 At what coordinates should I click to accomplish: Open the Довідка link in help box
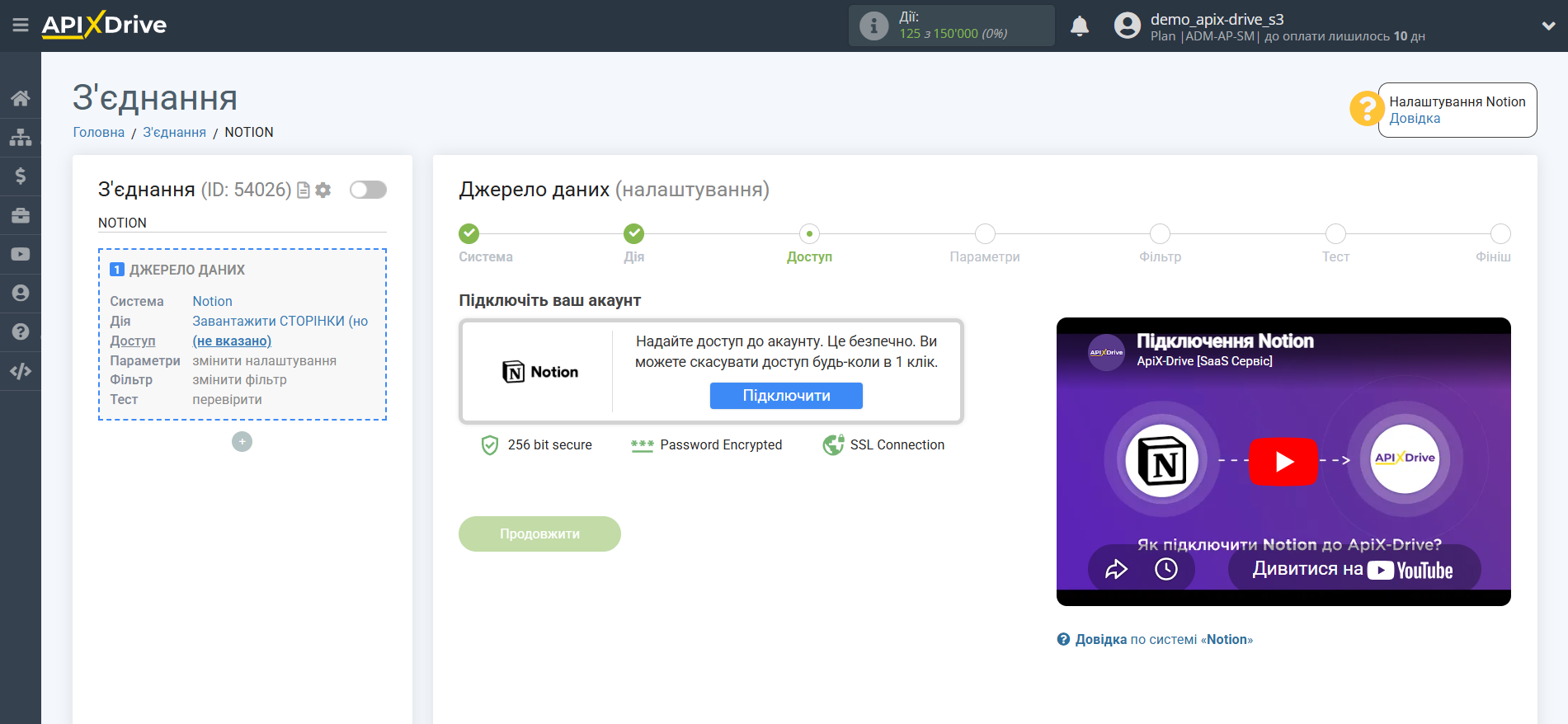click(x=1415, y=119)
